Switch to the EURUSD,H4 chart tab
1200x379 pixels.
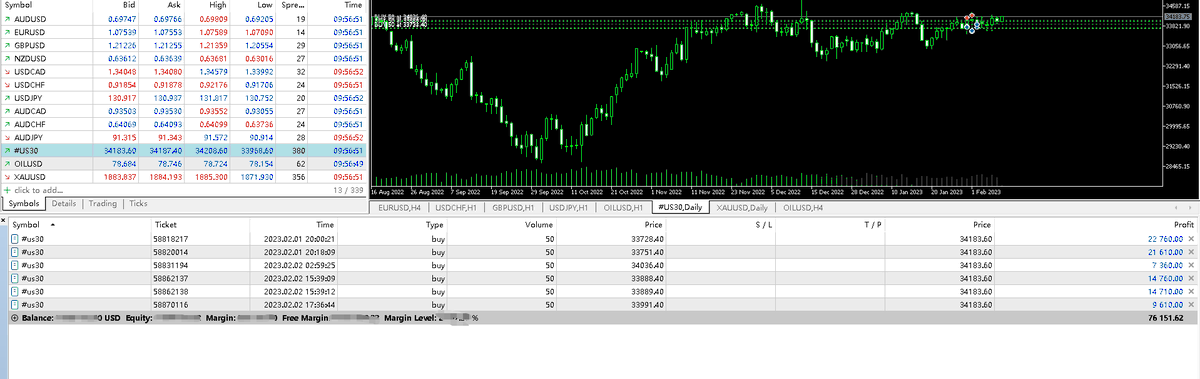[x=400, y=207]
